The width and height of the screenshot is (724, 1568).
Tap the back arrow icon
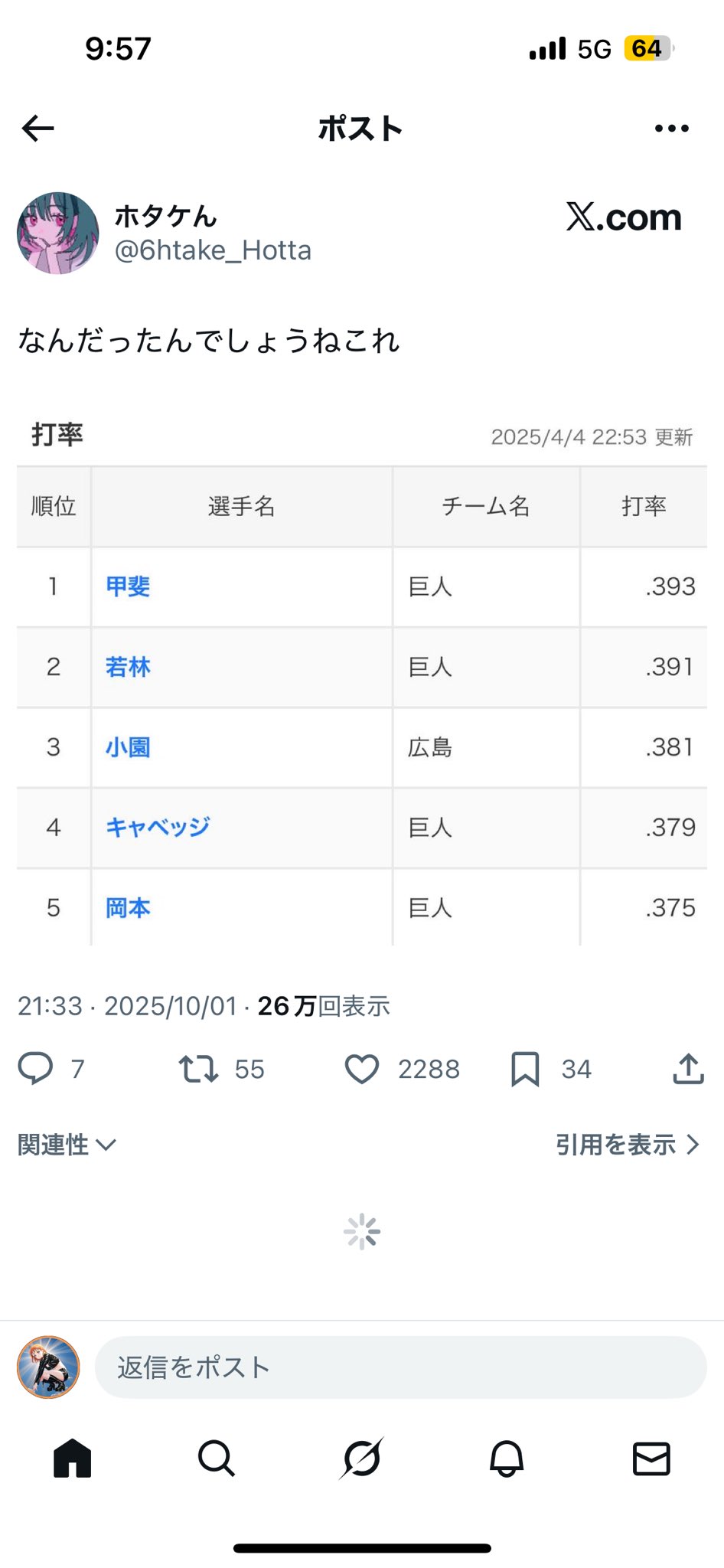[38, 129]
